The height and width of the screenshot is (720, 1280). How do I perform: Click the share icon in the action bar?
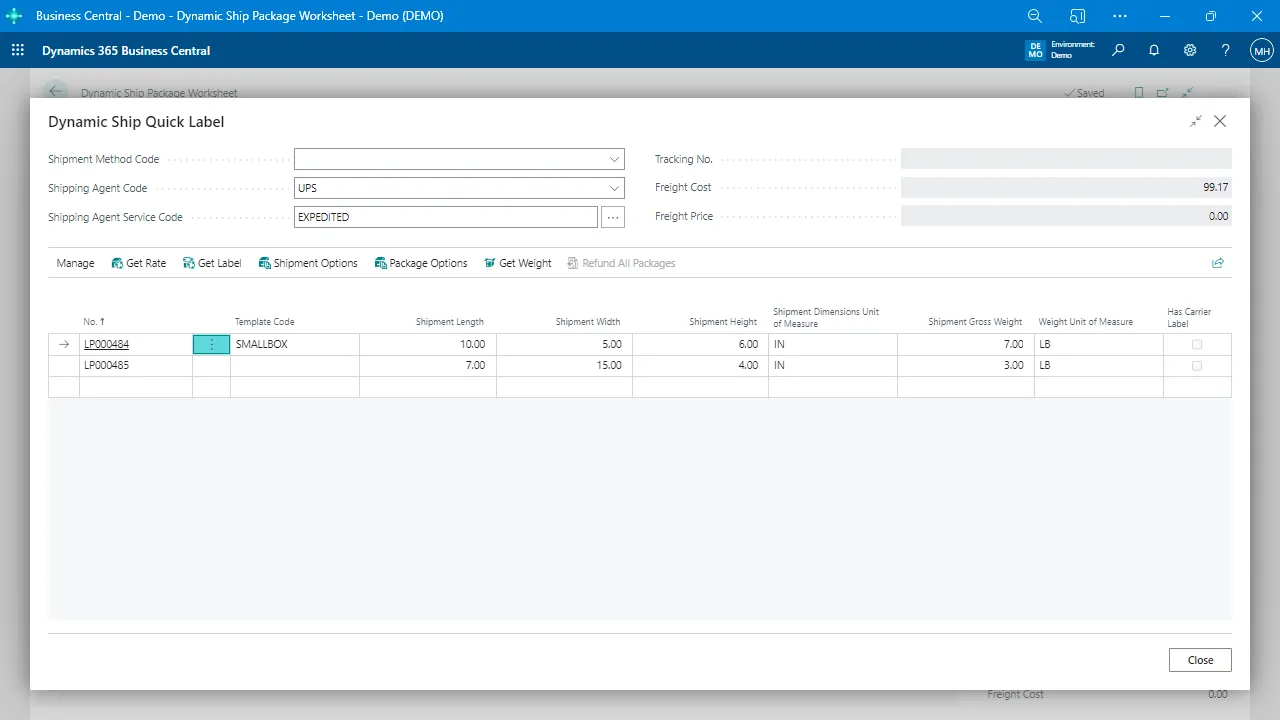(1217, 263)
